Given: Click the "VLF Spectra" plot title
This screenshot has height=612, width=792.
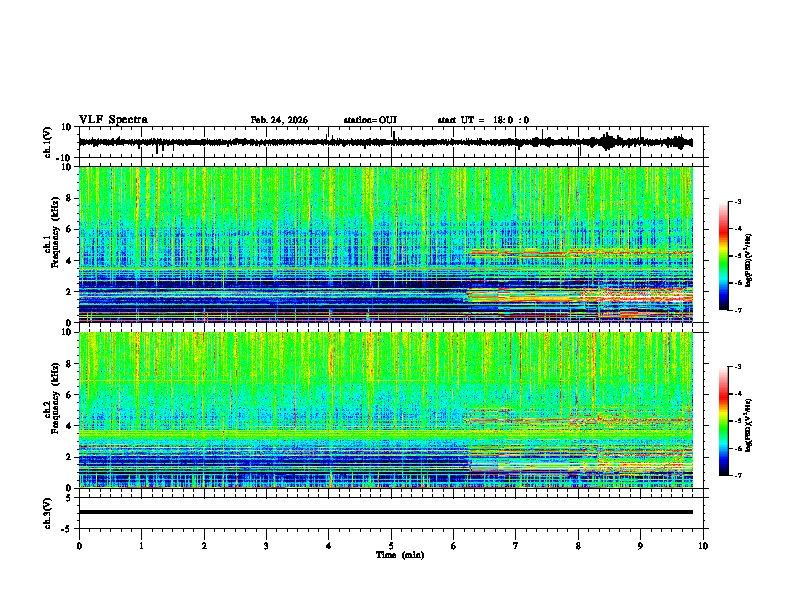Looking at the screenshot, I should coord(113,120).
